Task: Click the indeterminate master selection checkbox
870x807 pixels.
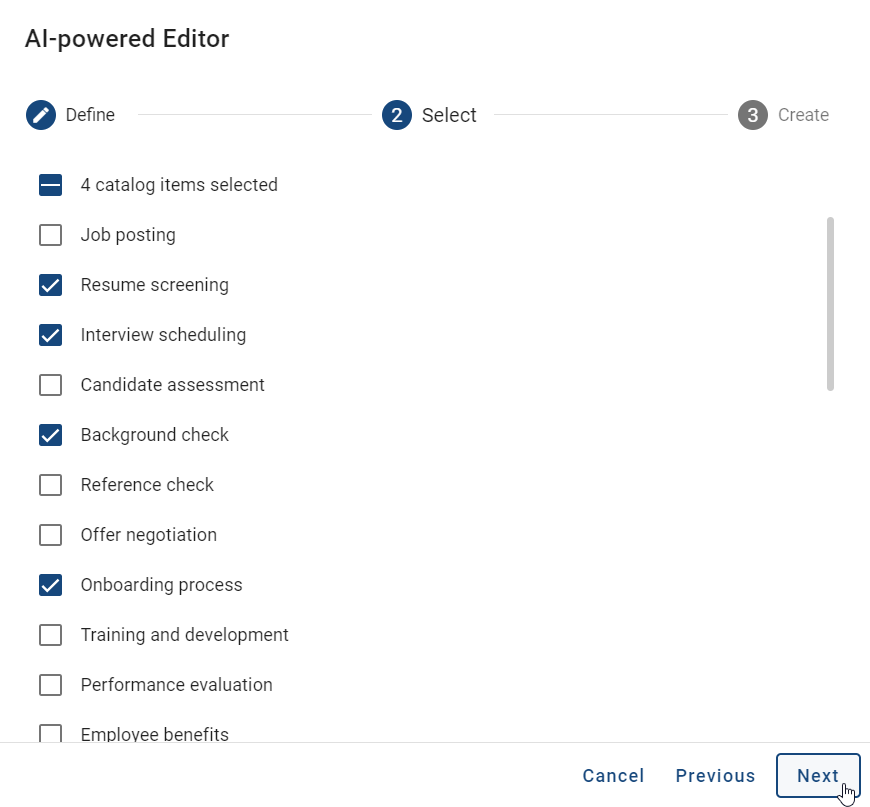Action: (50, 185)
